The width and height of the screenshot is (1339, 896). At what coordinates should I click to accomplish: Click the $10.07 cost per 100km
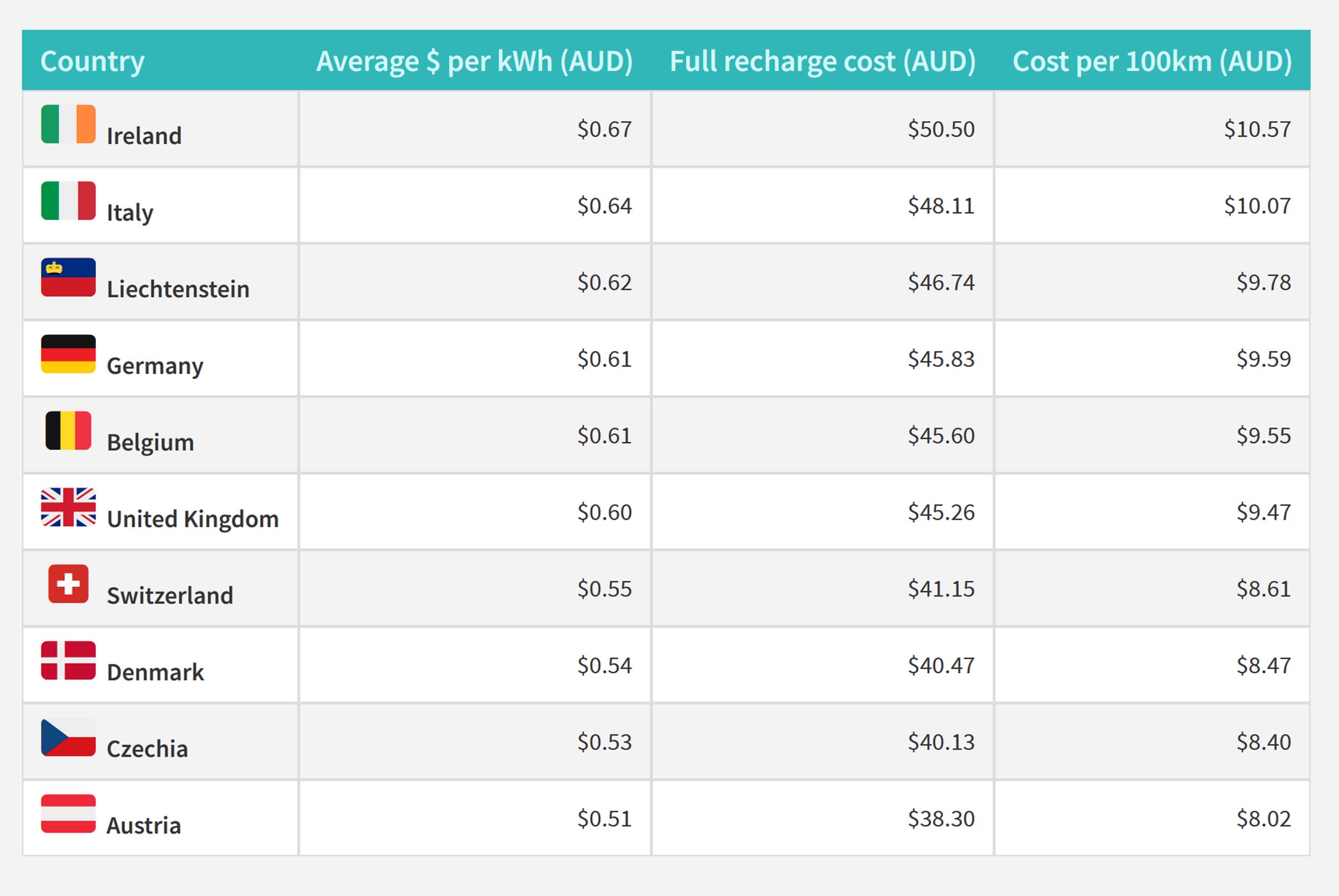click(x=1258, y=206)
